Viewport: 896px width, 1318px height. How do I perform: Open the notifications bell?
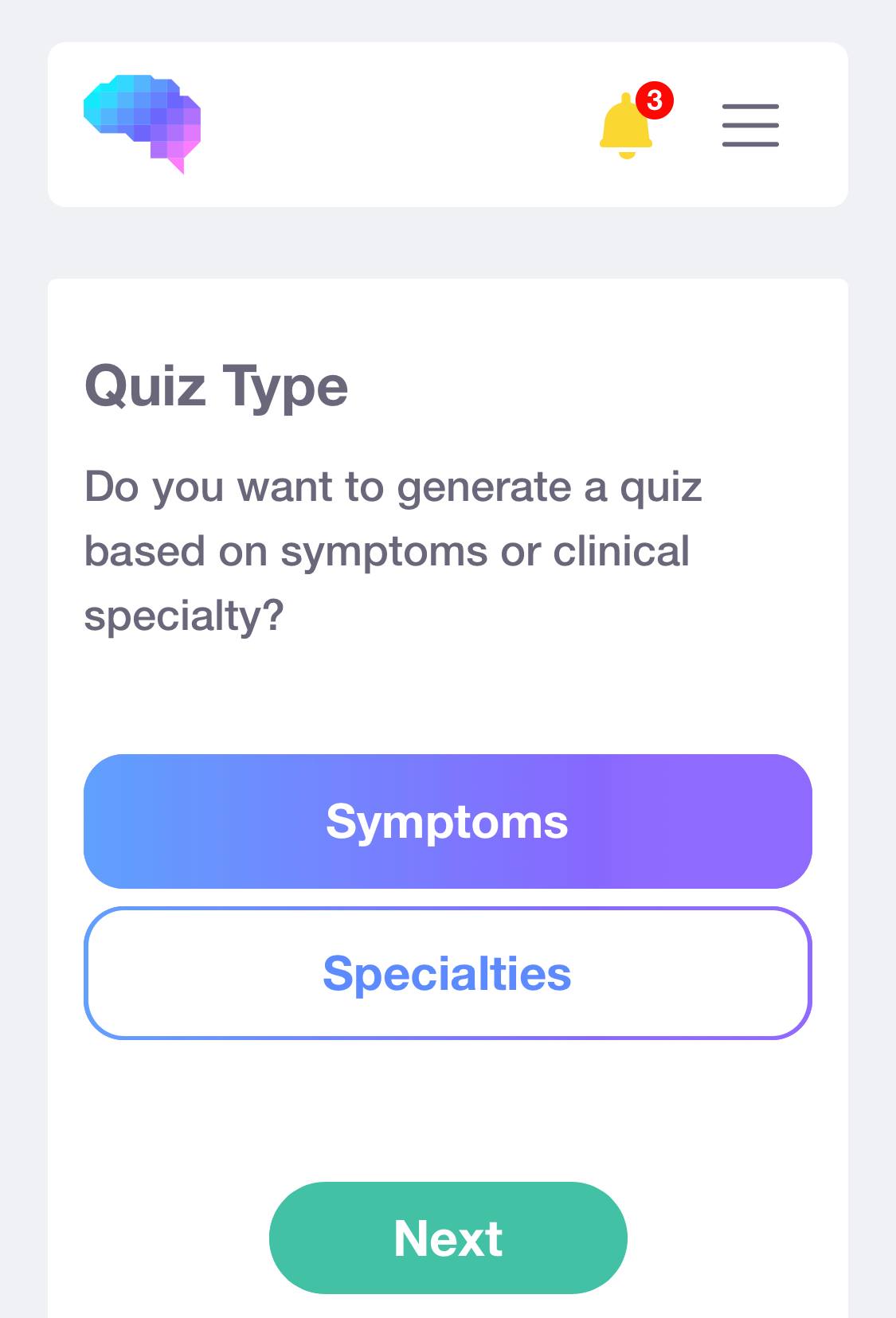[x=626, y=126]
